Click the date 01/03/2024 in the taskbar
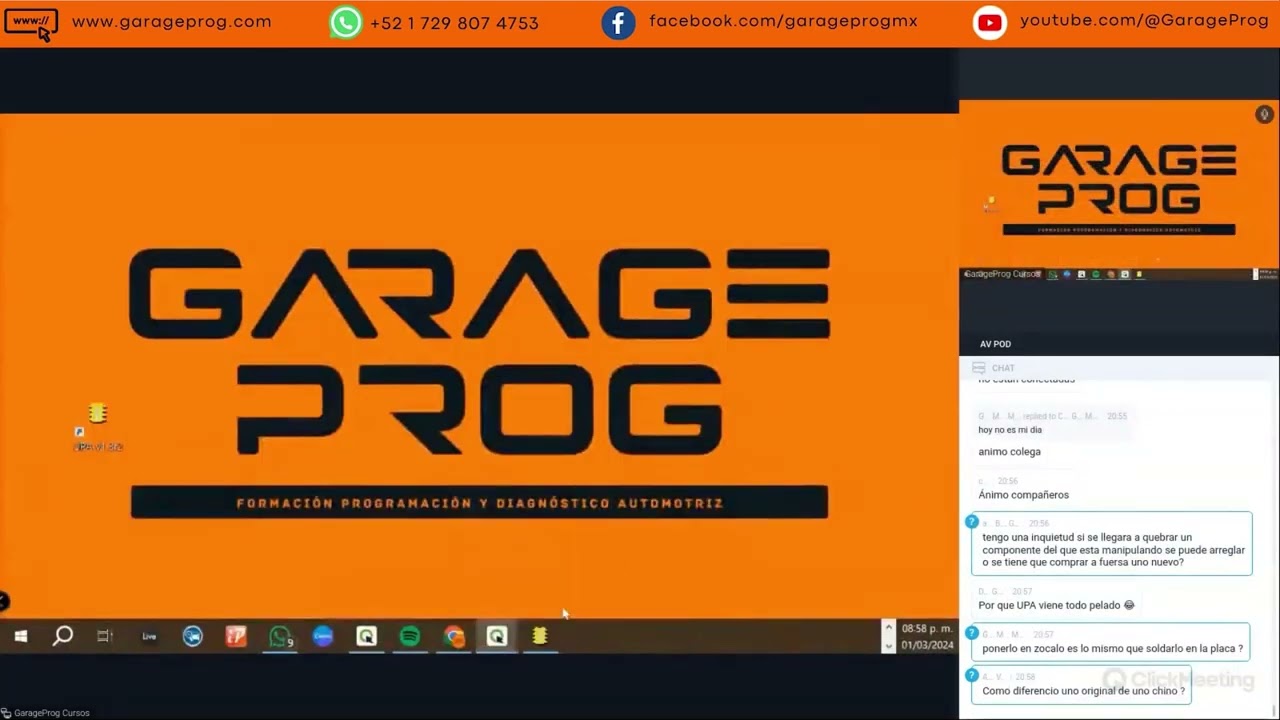1280x720 pixels. pyautogui.click(x=927, y=646)
